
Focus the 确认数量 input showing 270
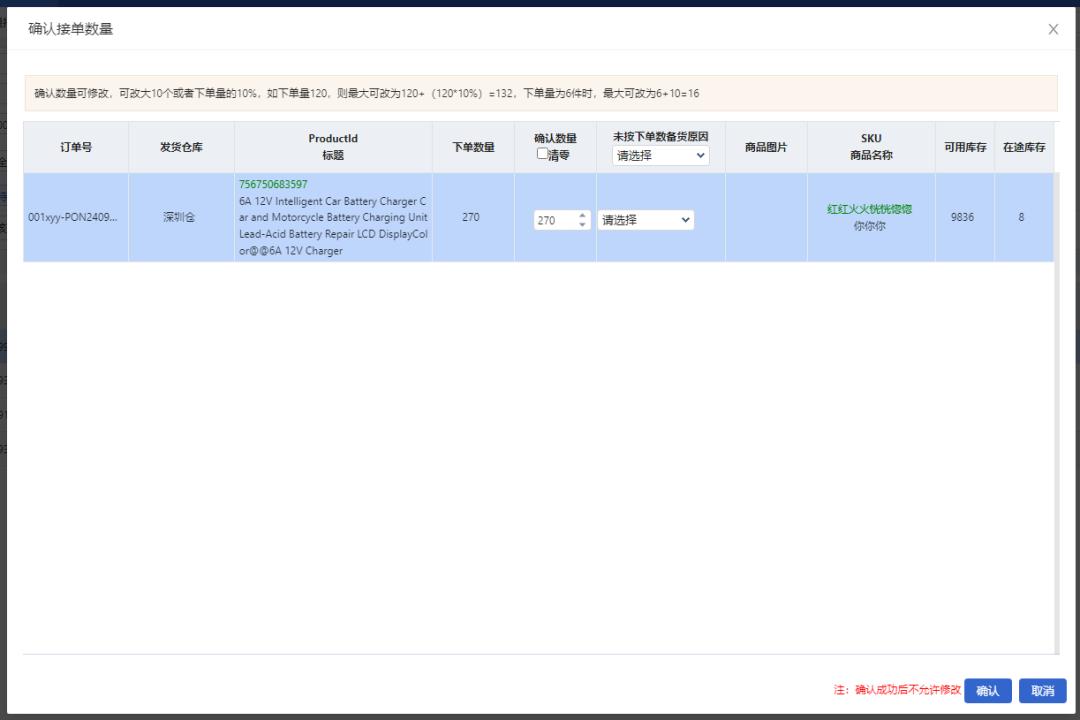tap(555, 220)
